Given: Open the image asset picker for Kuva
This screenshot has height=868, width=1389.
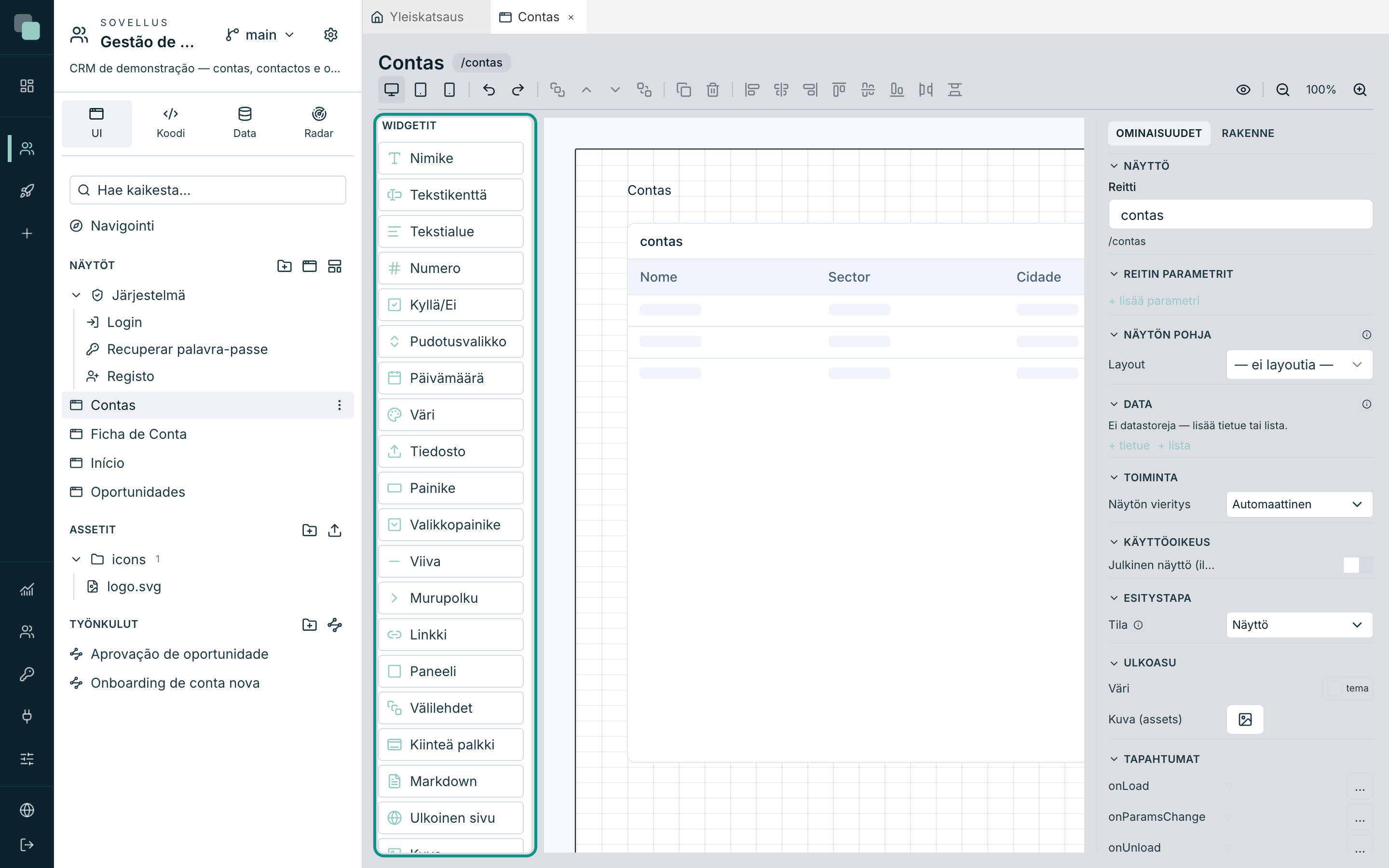Looking at the screenshot, I should coord(1245,719).
